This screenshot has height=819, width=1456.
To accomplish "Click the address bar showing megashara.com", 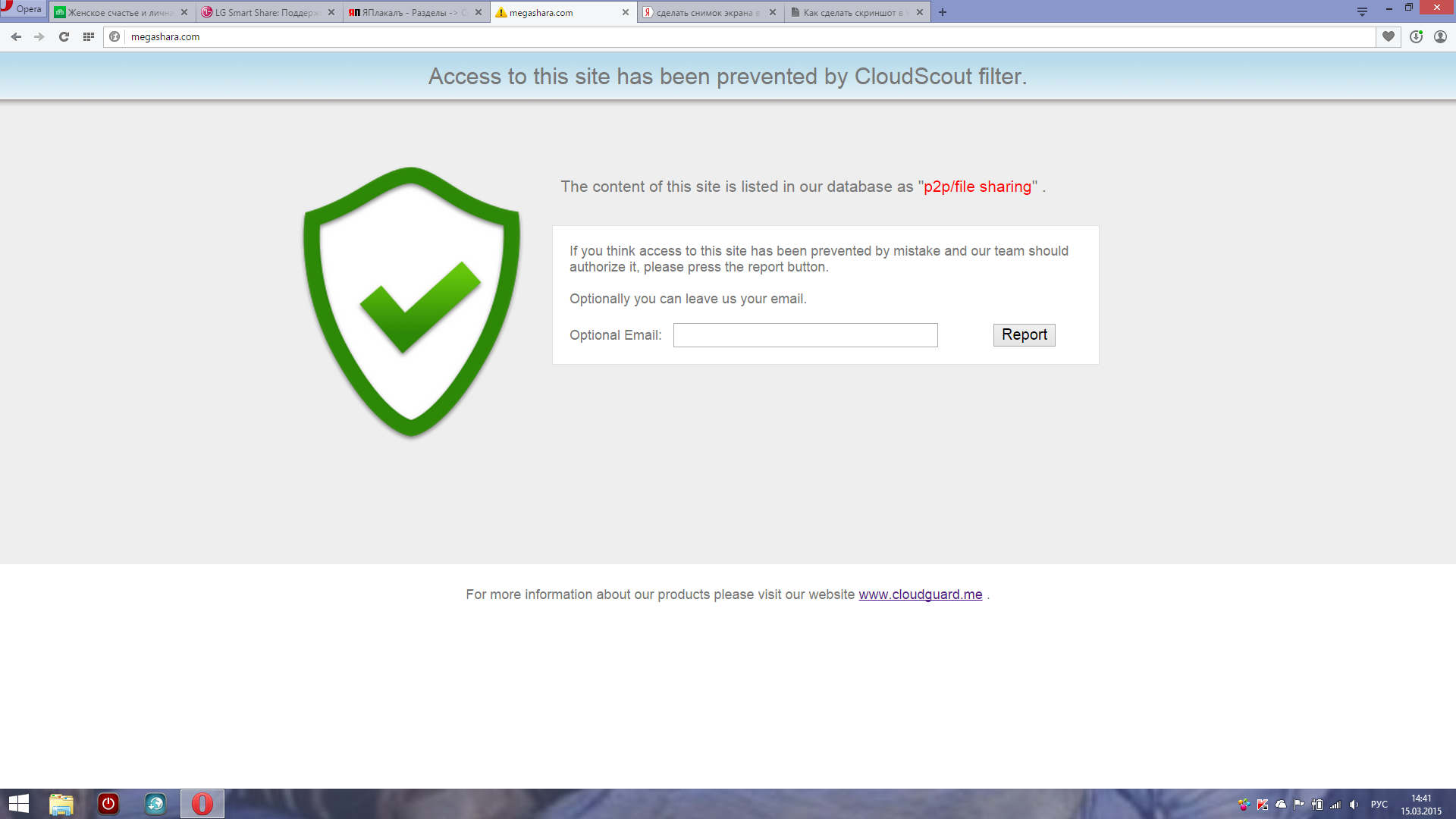I will pos(739,36).
